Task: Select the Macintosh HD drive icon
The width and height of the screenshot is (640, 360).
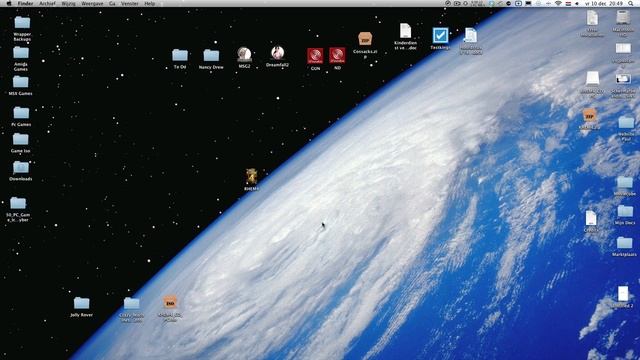Action: tap(623, 18)
